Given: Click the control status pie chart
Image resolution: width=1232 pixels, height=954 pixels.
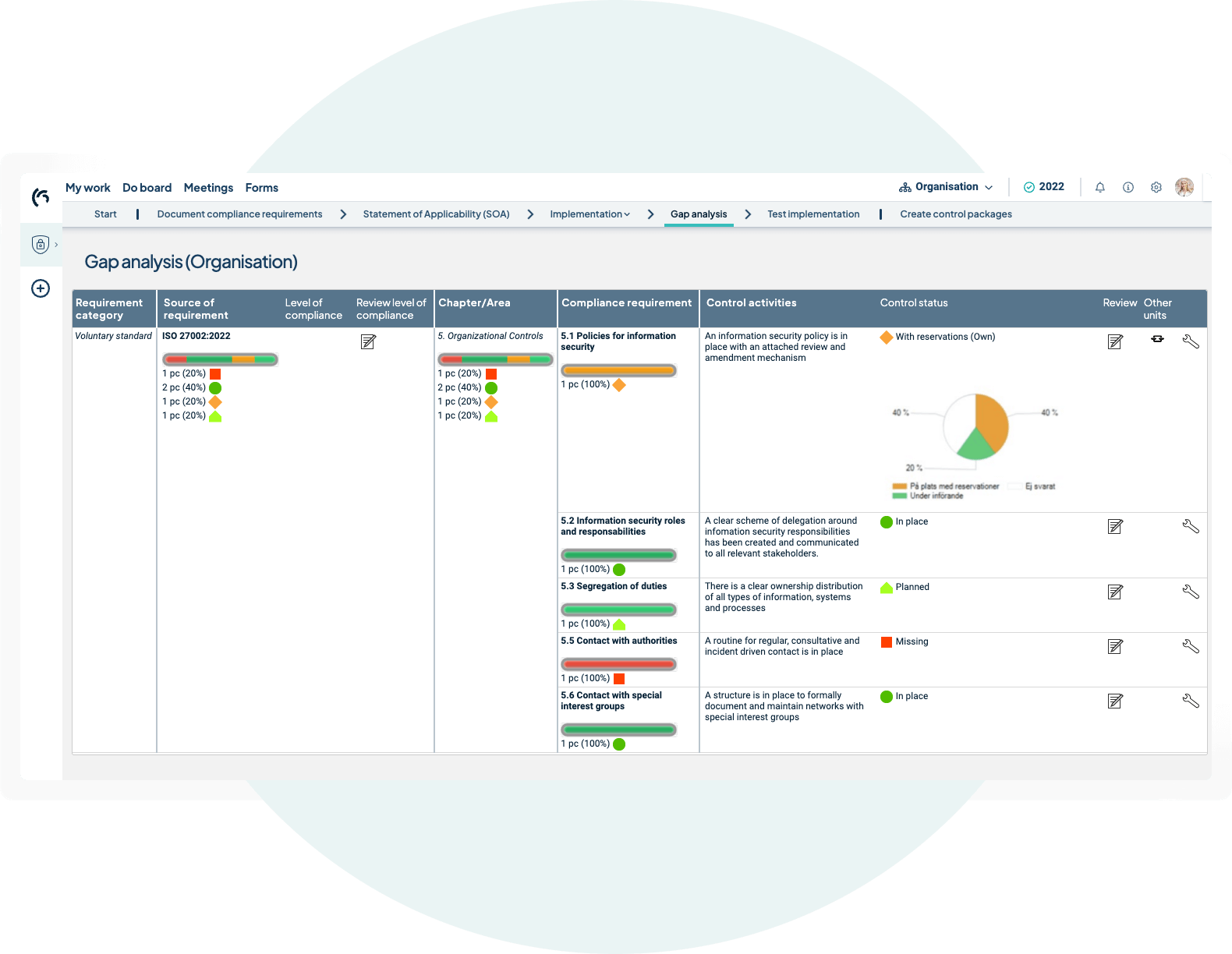Looking at the screenshot, I should pos(975,426).
